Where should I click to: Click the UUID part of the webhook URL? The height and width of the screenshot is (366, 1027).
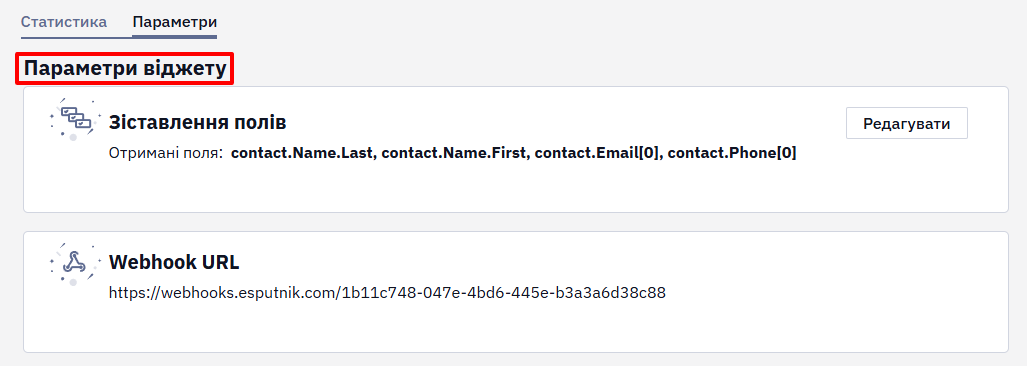click(504, 293)
